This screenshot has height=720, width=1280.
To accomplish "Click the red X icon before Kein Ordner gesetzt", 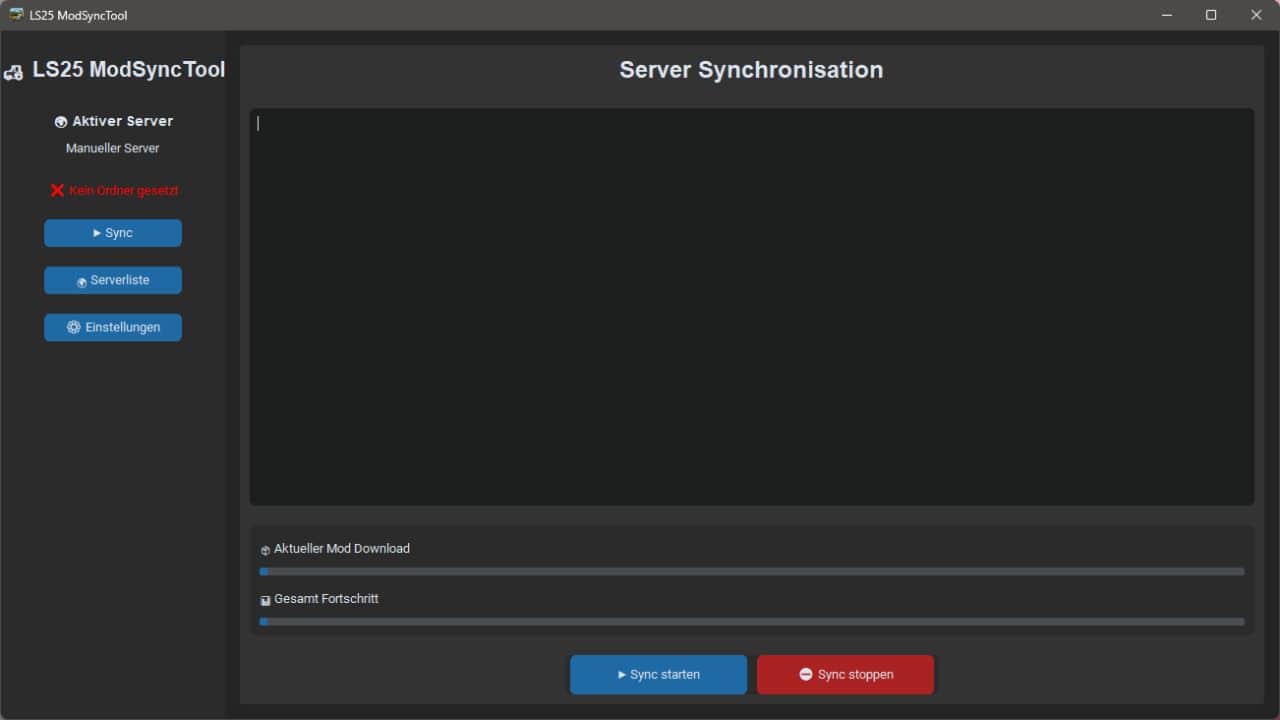I will tap(58, 190).
